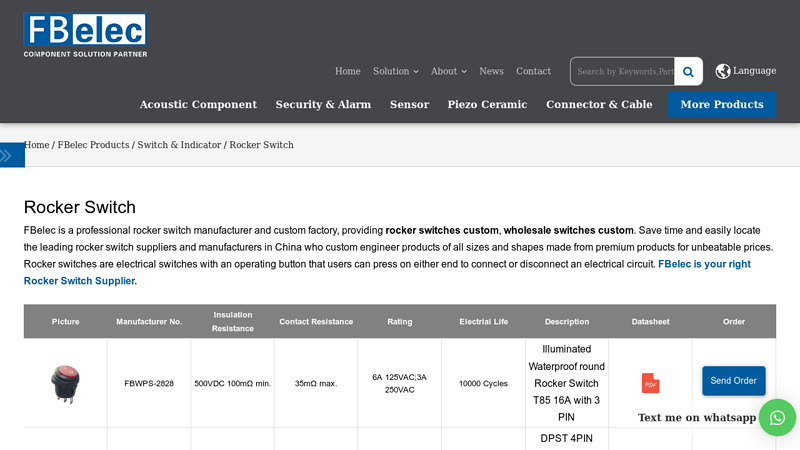The height and width of the screenshot is (450, 800).
Task: Expand the side panel double-arrow tab
Action: point(12,155)
